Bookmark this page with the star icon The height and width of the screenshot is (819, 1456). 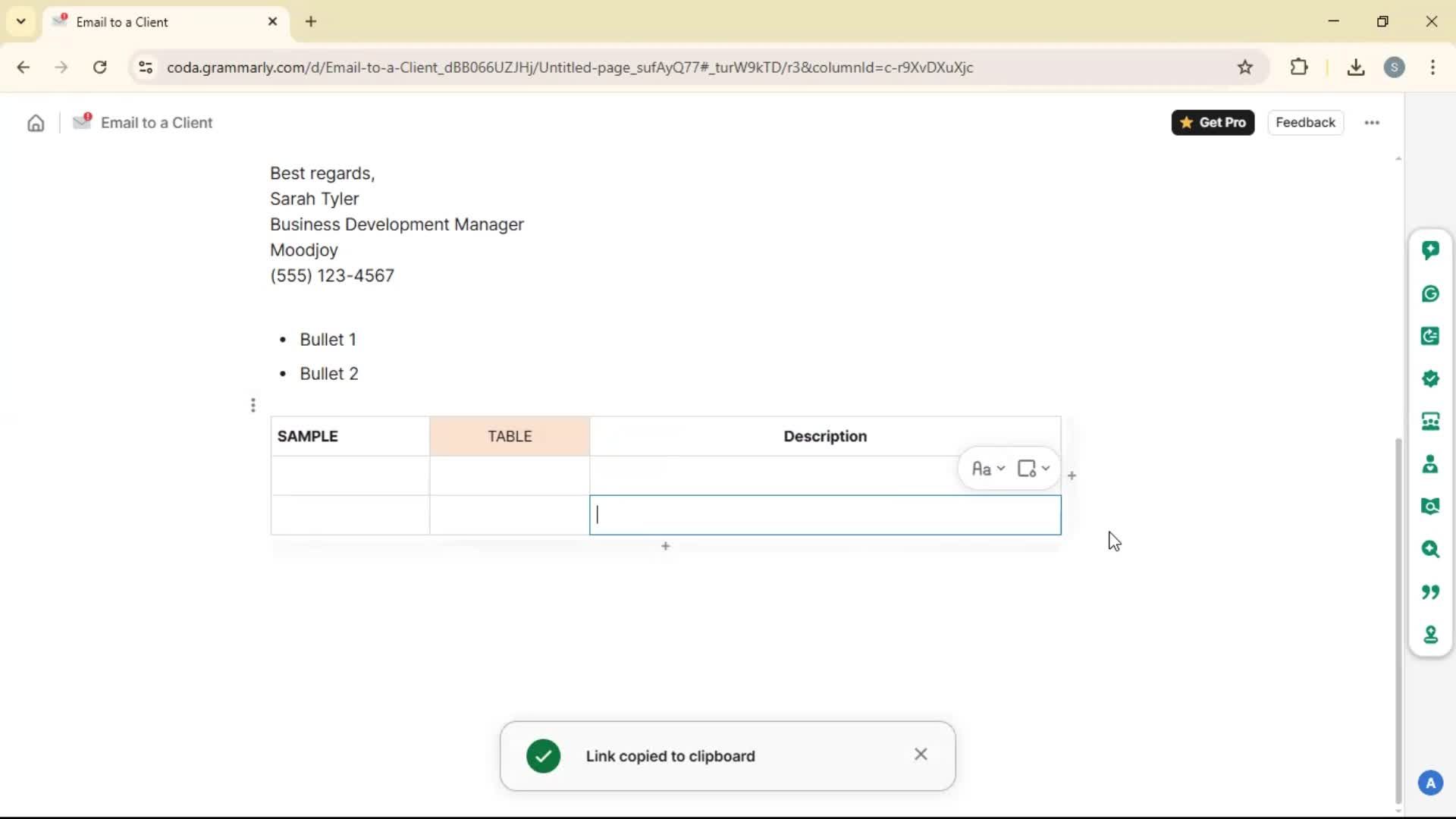[1245, 67]
